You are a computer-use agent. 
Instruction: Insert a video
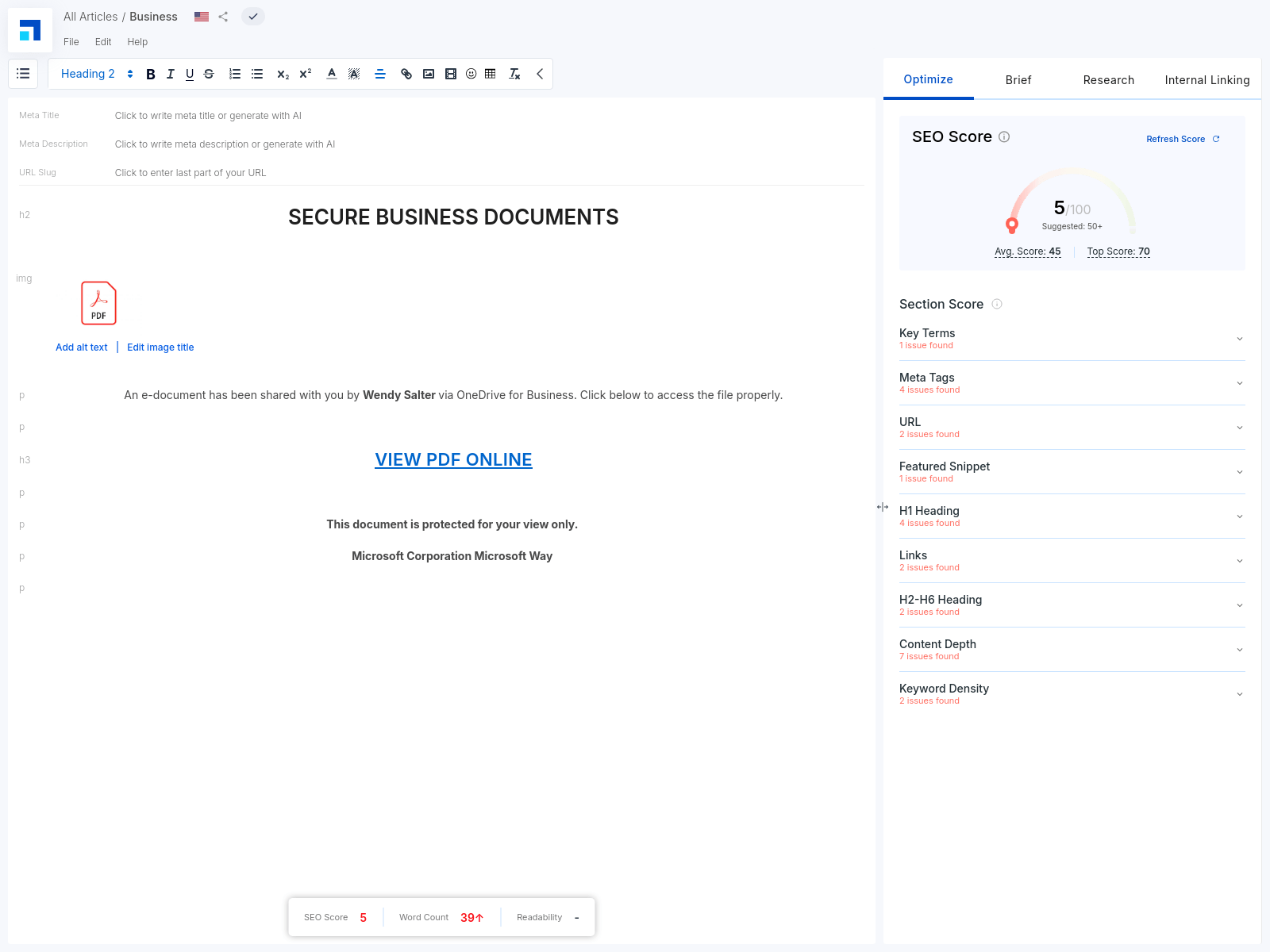(451, 74)
